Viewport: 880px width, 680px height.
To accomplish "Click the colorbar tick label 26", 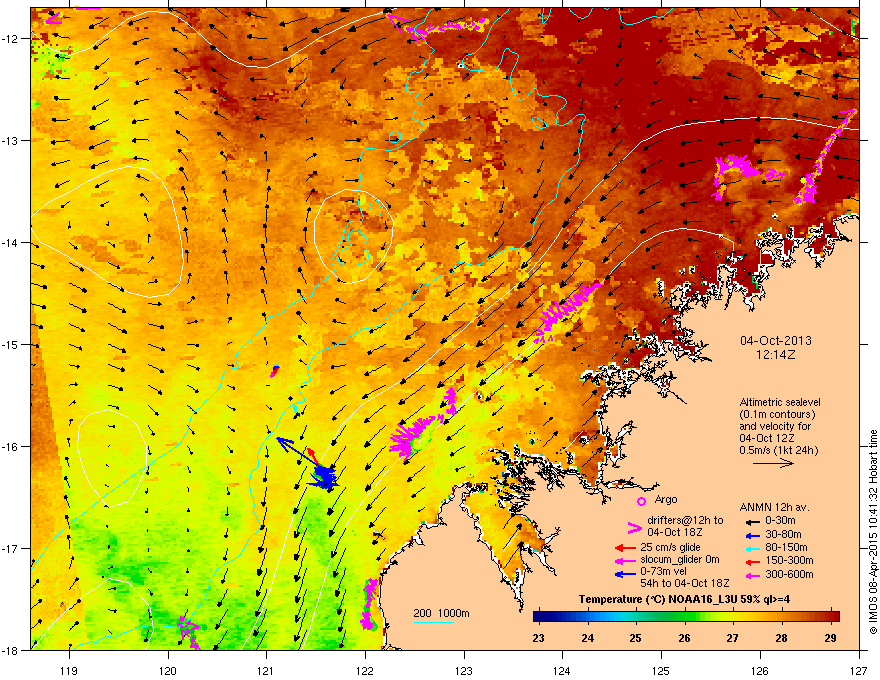I will pyautogui.click(x=684, y=638).
